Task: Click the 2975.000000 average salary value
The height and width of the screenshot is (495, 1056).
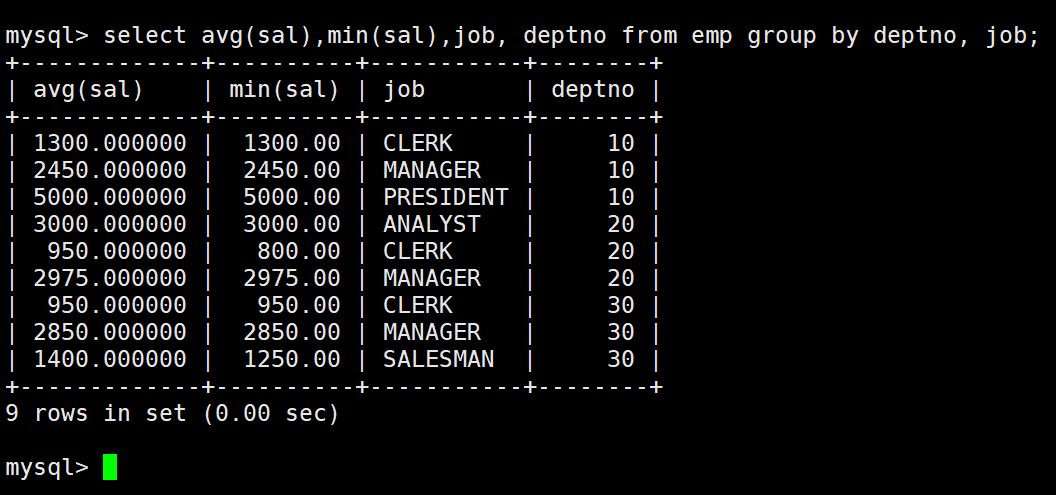Action: pos(110,278)
